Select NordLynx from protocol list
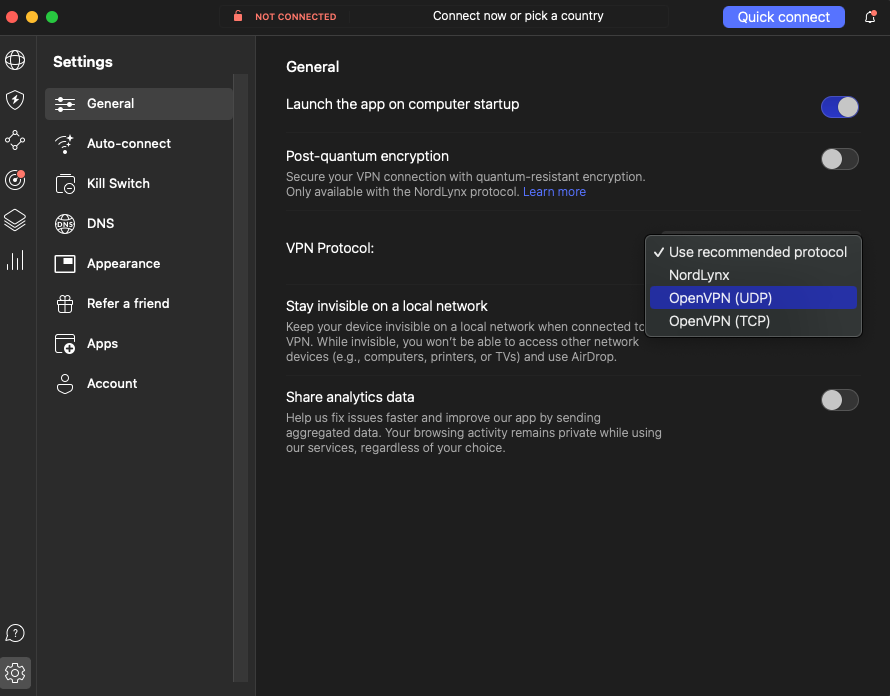 click(x=753, y=275)
